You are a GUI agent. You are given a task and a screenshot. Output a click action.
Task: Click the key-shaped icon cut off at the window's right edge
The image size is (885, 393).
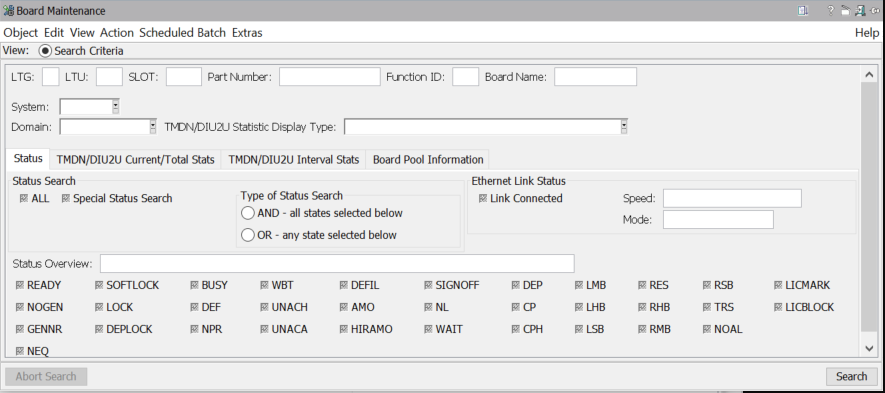coord(875,11)
